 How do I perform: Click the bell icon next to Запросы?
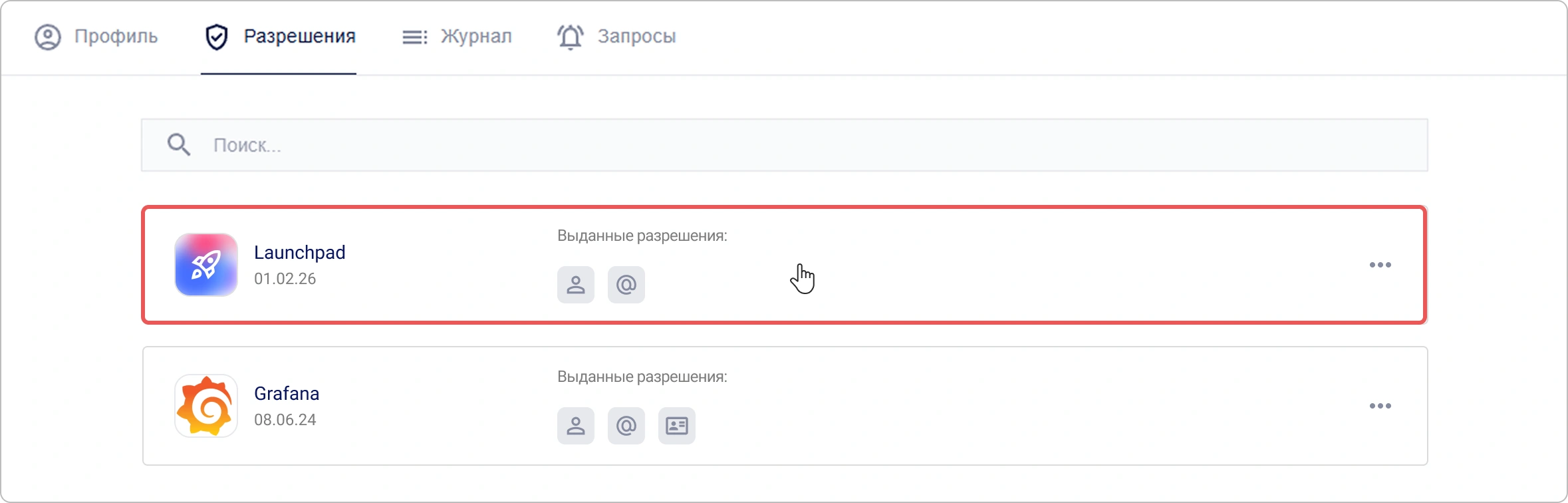(x=570, y=36)
